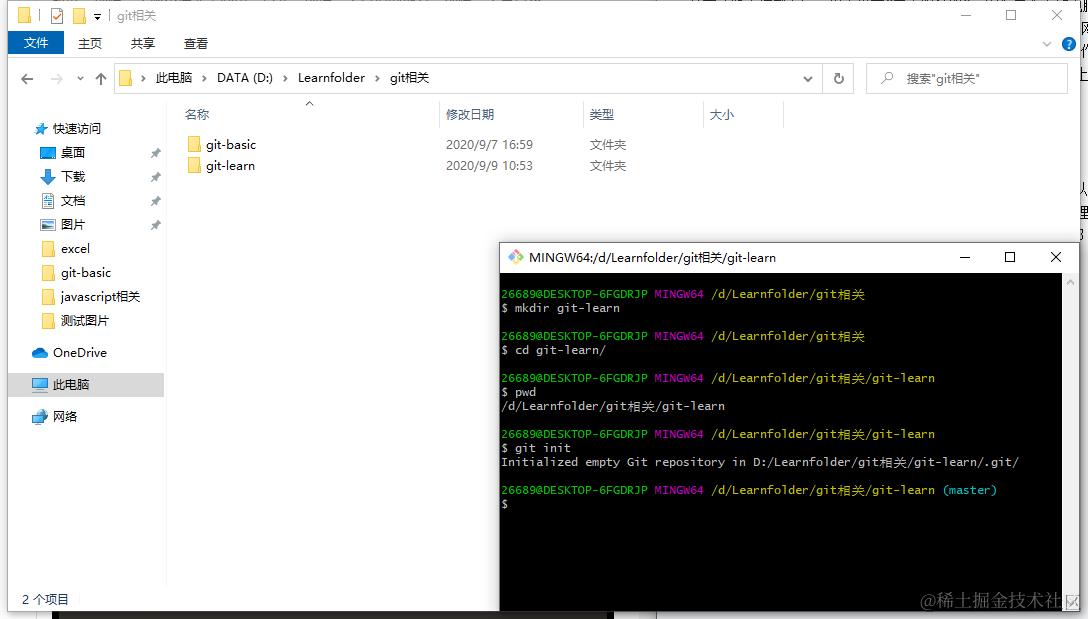The image size is (1088, 619).
Task: Click the MINGW64 terminal prompt line
Action: click(749, 490)
